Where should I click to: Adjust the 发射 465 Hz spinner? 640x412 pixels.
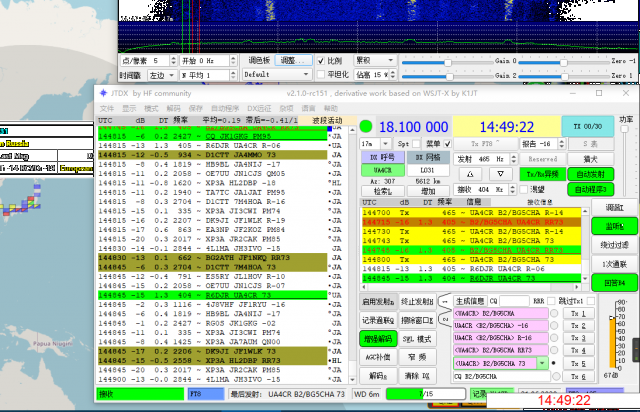click(514, 159)
